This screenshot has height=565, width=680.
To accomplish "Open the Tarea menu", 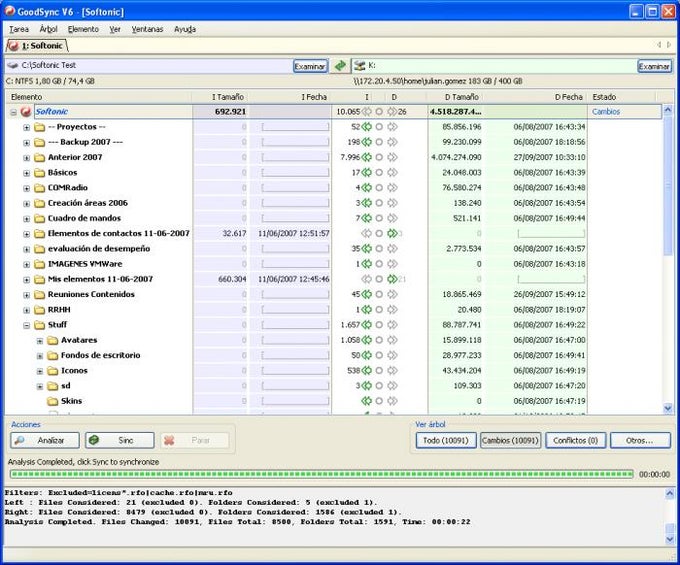I will click(x=19, y=29).
